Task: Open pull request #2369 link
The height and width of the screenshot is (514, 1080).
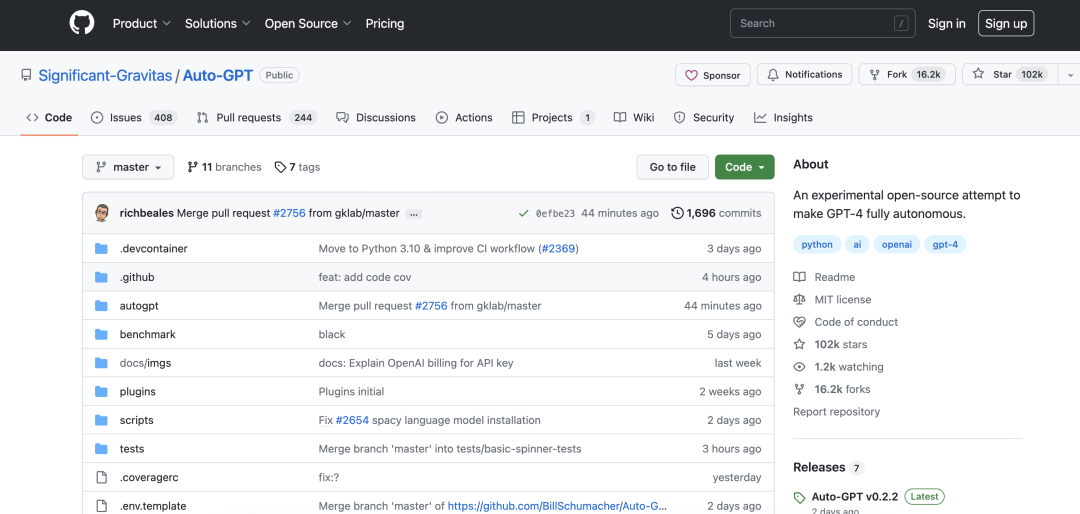Action: tap(559, 249)
